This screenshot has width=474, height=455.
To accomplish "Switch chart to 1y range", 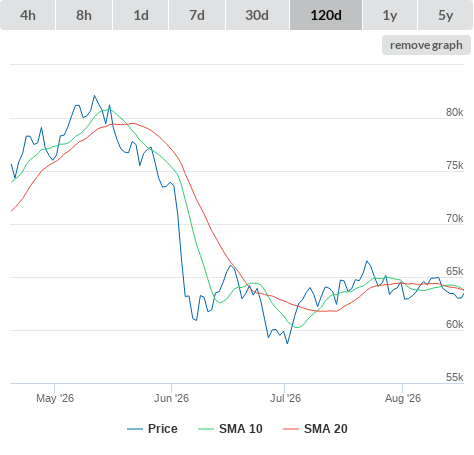I will (x=390, y=15).
